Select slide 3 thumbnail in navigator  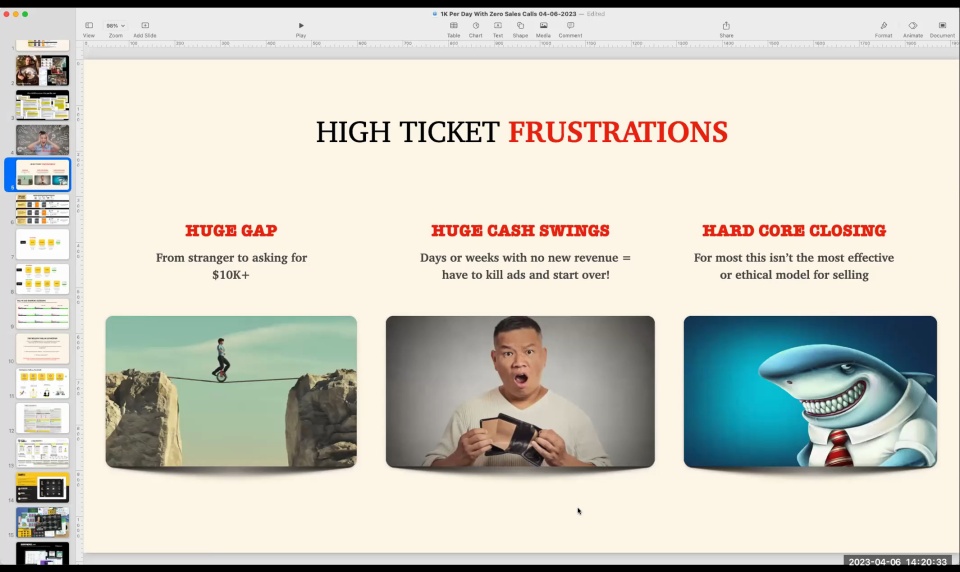tap(42, 105)
